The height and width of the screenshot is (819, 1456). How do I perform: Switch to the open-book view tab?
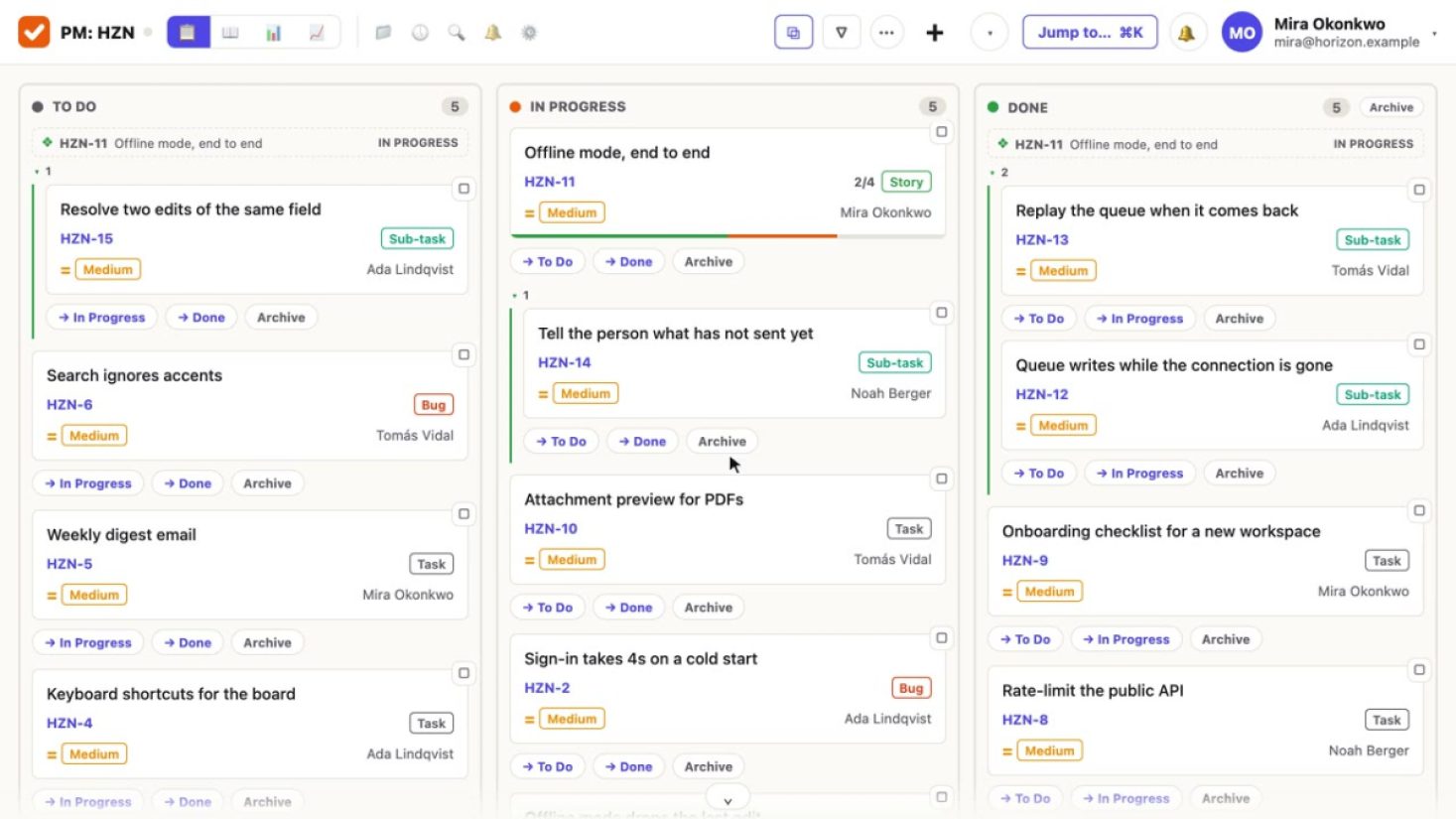pos(230,33)
